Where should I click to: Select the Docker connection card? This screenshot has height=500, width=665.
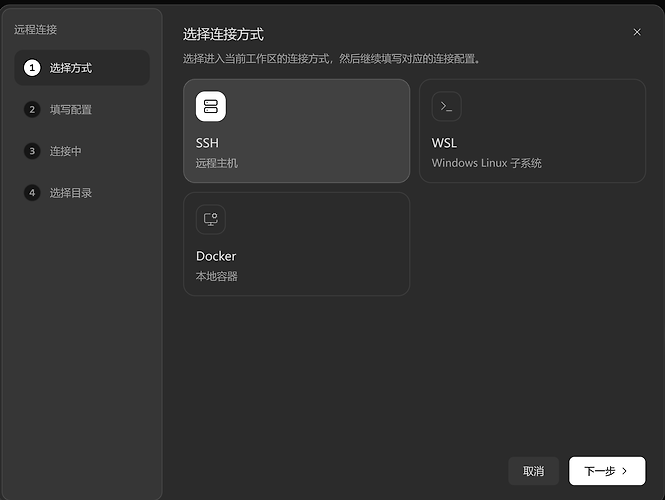click(x=296, y=244)
